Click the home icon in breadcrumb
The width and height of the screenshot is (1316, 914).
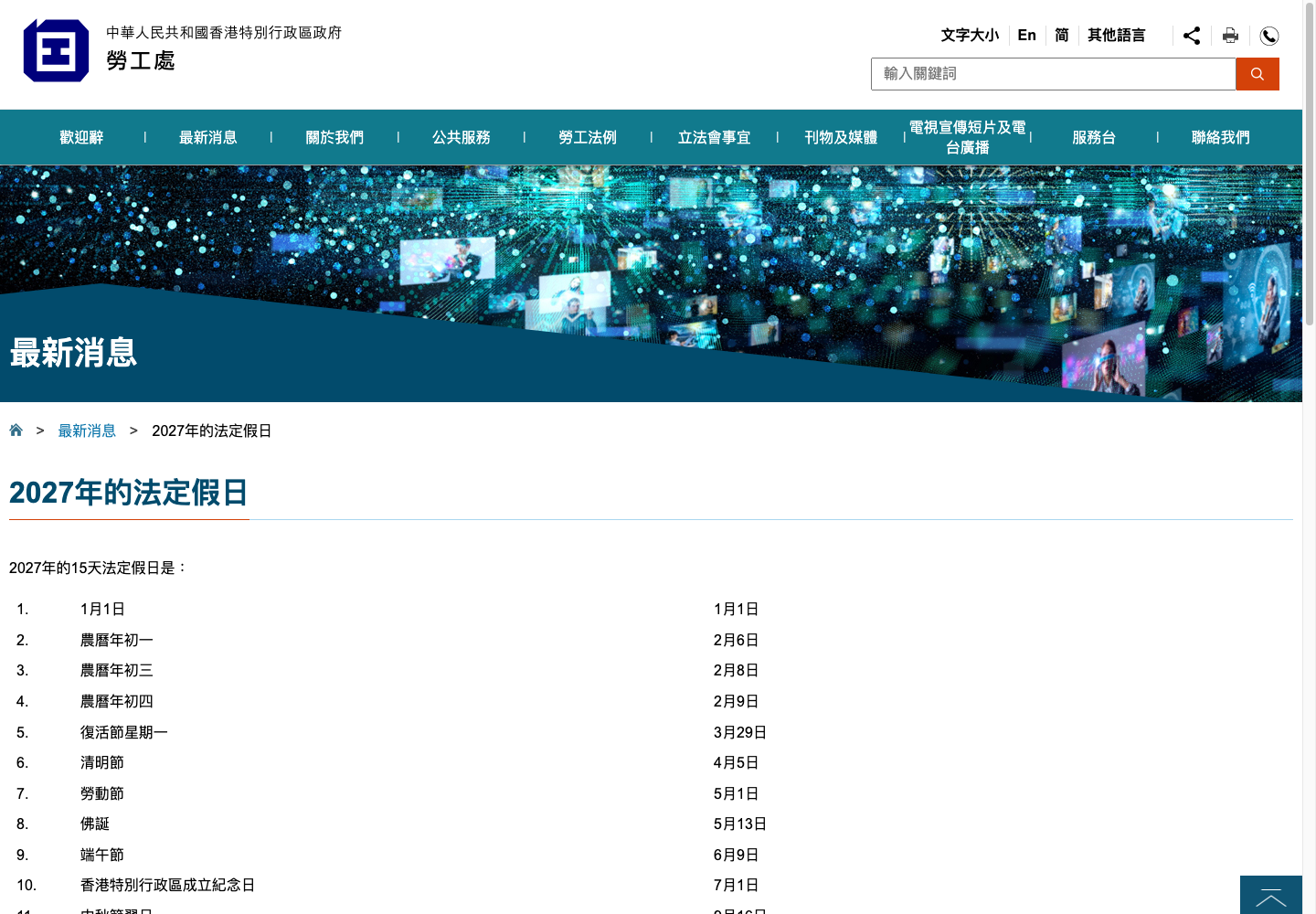(x=16, y=430)
